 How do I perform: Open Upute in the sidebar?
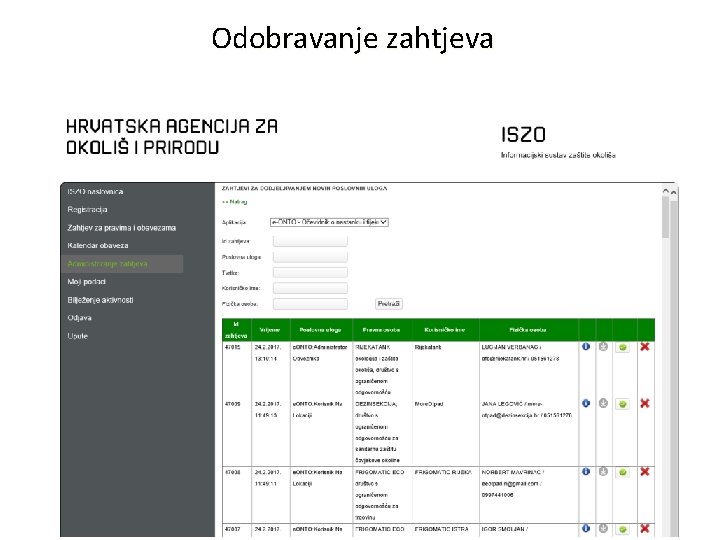point(77,336)
